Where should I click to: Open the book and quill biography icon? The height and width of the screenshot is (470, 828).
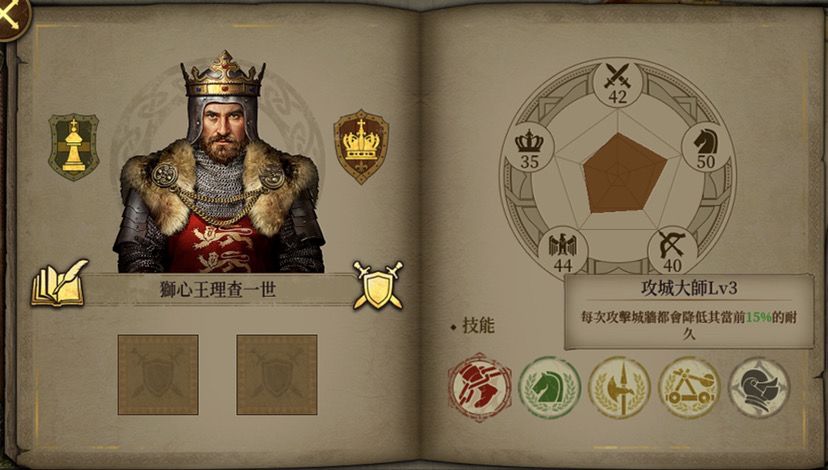click(59, 283)
